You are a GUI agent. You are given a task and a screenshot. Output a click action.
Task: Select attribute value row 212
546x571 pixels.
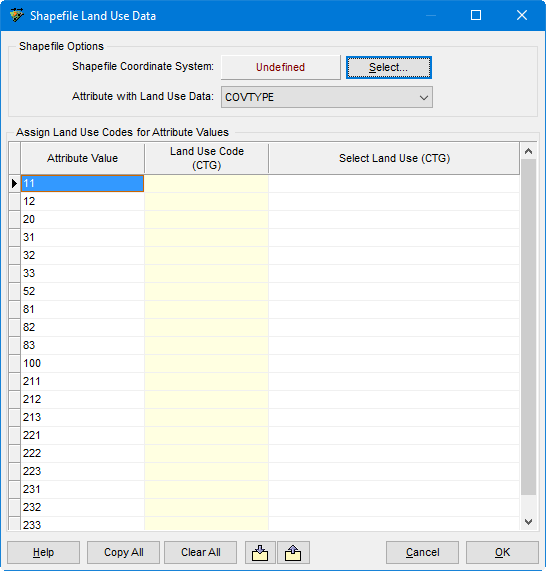coord(83,399)
